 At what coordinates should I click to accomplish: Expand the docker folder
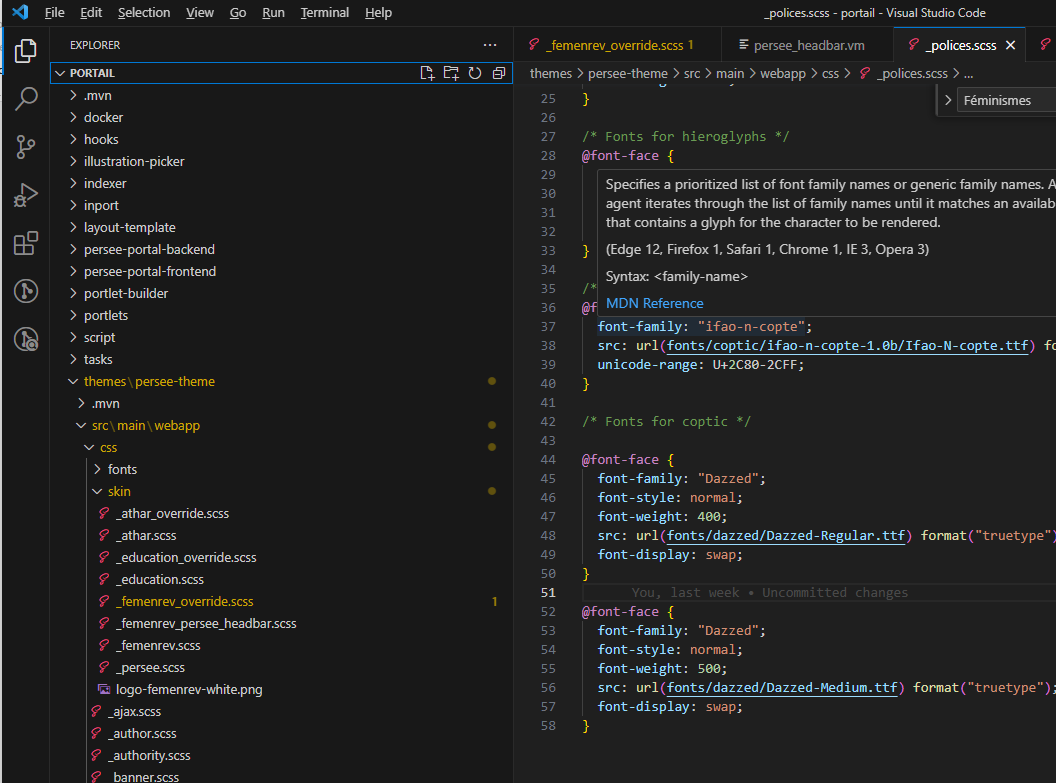tap(103, 117)
